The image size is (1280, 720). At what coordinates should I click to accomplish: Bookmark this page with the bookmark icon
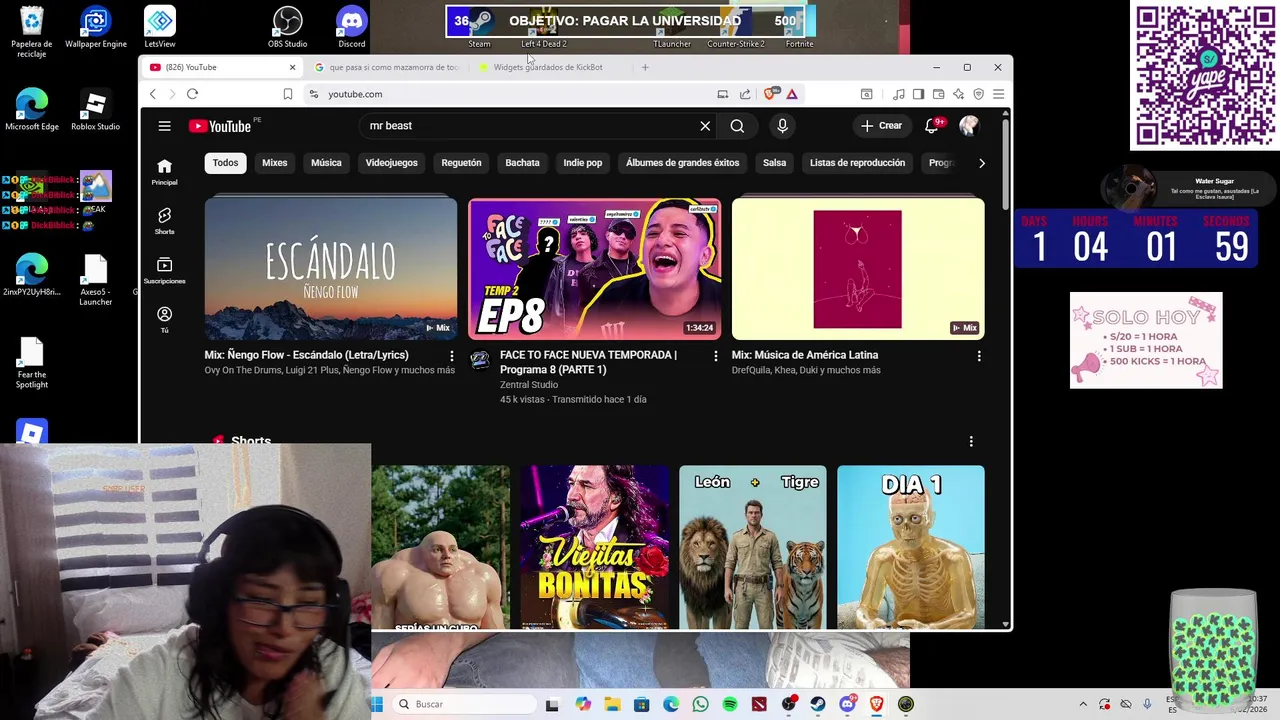[x=287, y=94]
